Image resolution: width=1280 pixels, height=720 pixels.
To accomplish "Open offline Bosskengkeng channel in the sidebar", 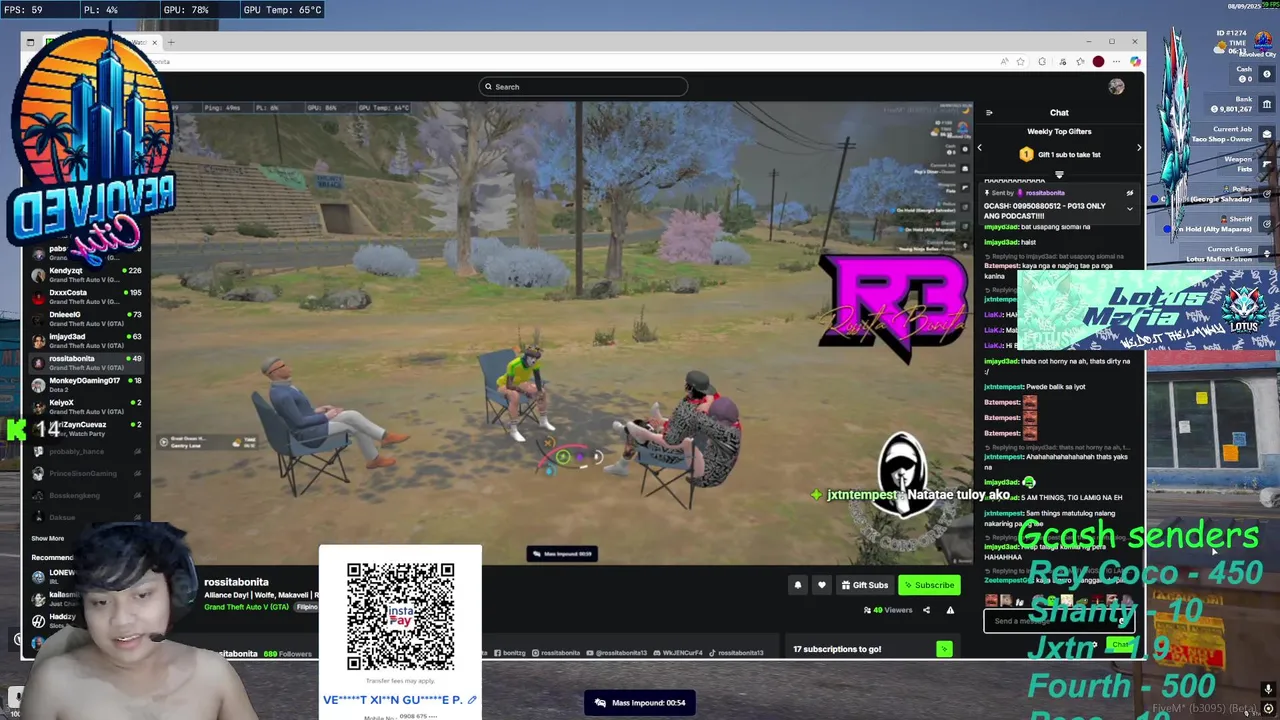I will [88, 495].
